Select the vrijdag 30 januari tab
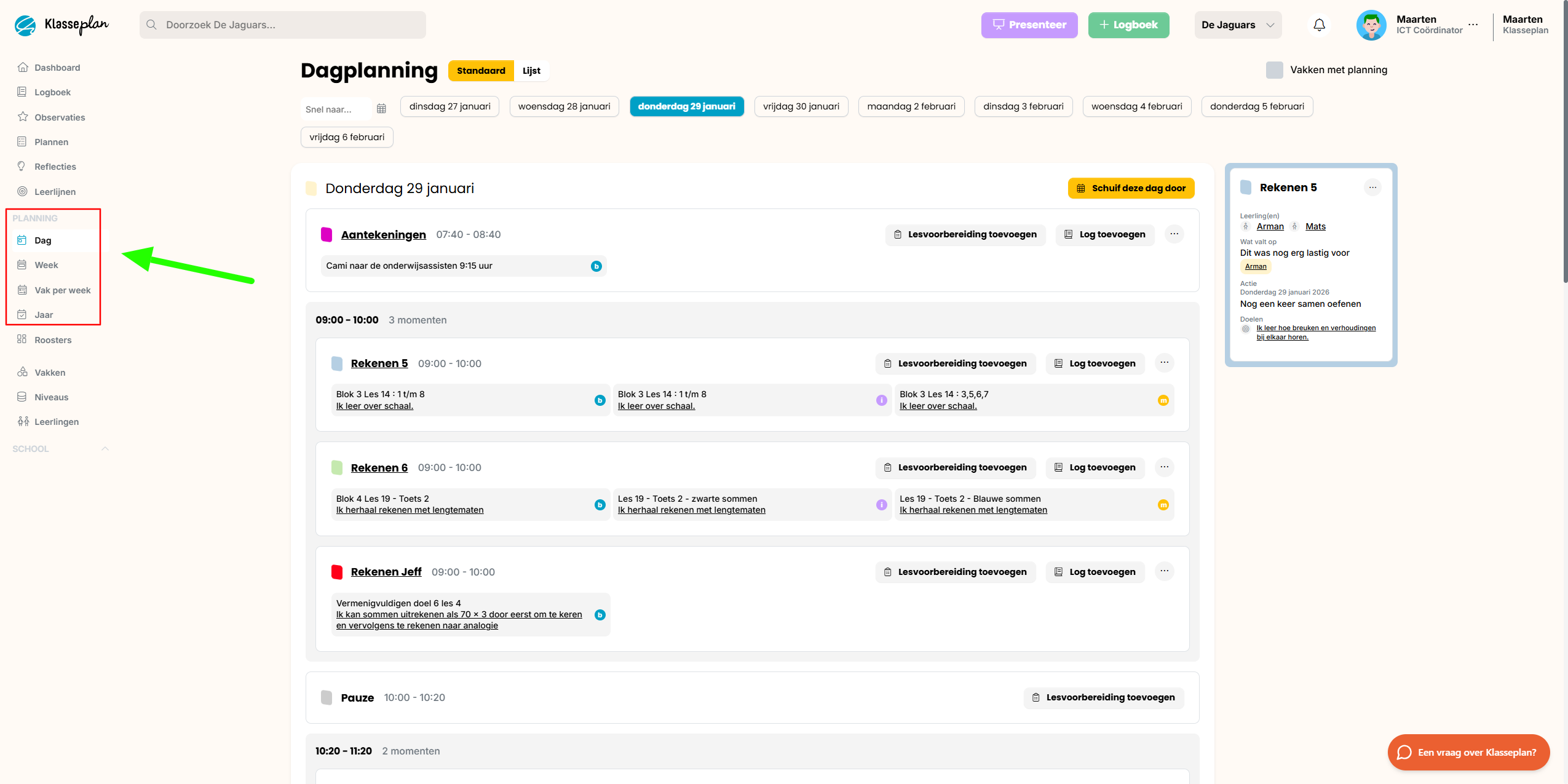The height and width of the screenshot is (784, 1568). click(x=801, y=106)
